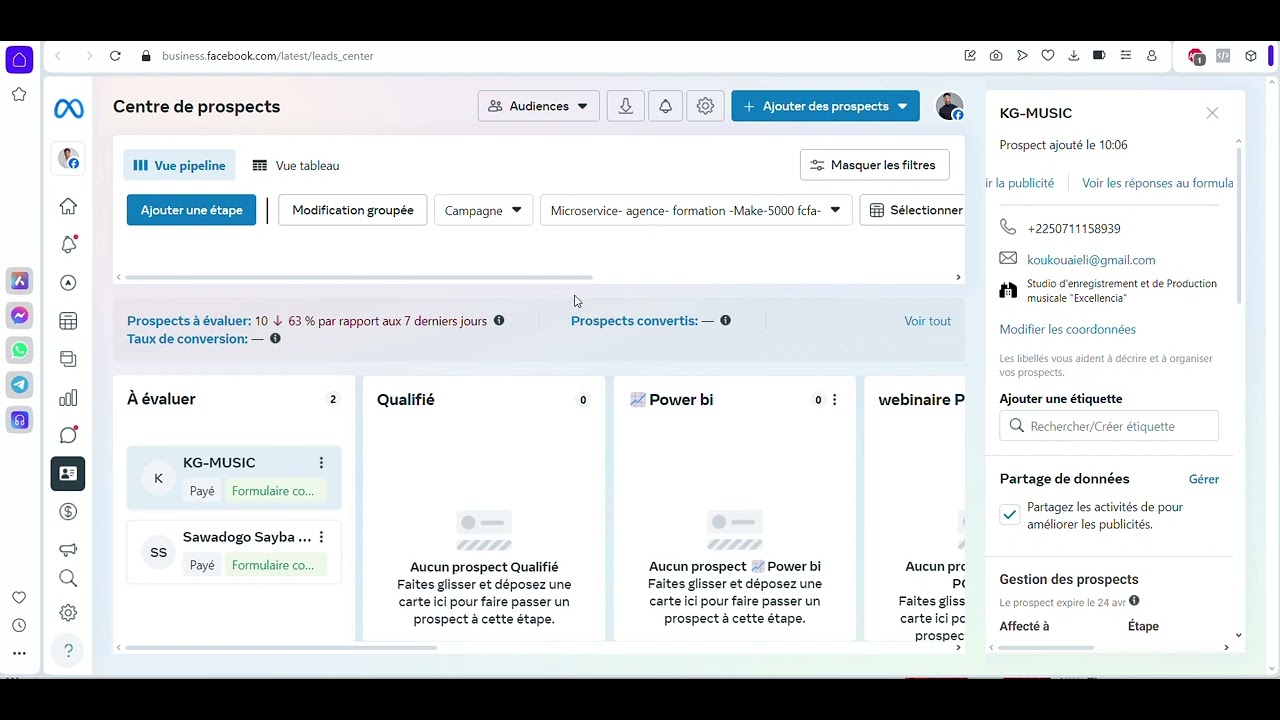Click the download leads icon button
1280x720 pixels.
626,106
